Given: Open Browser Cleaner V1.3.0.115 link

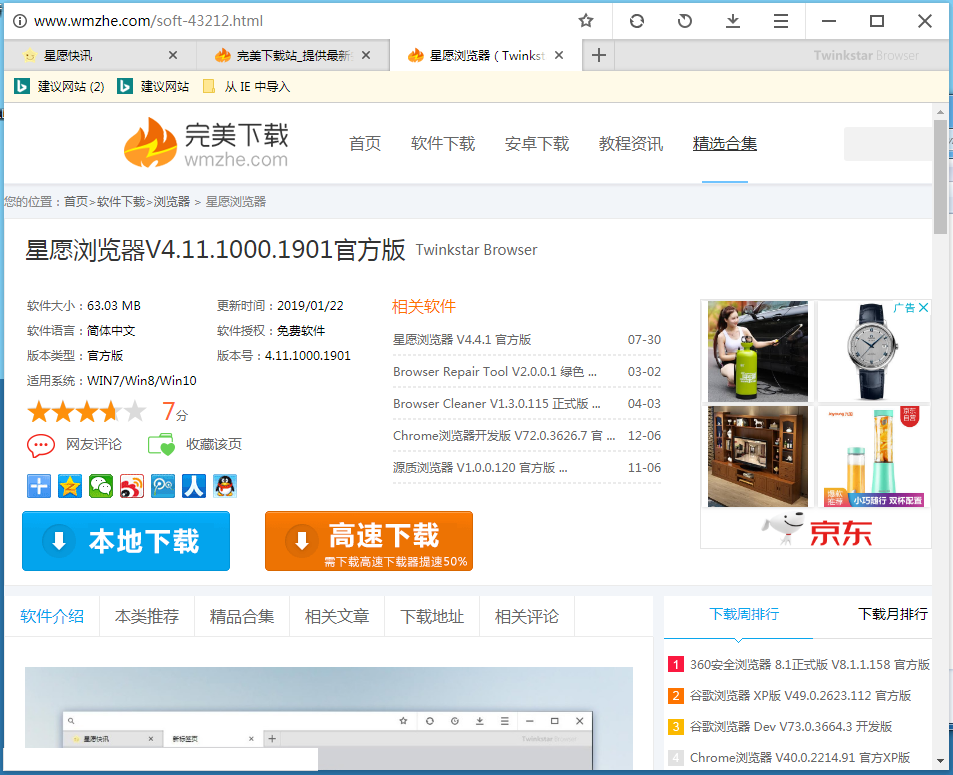Looking at the screenshot, I should click(497, 404).
